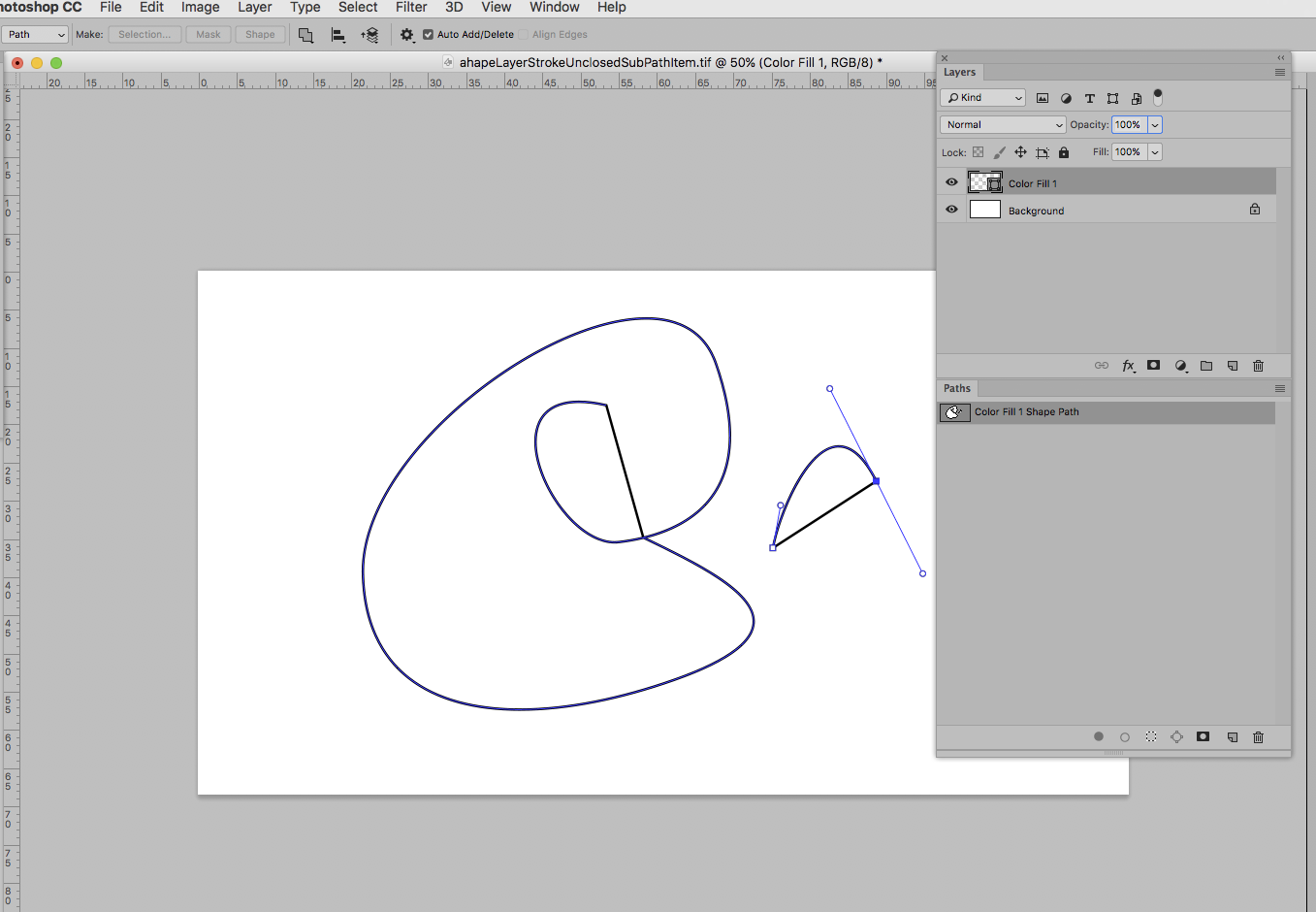1316x912 pixels.
Task: Fill path with foreground color in Paths panel
Action: 1099,736
